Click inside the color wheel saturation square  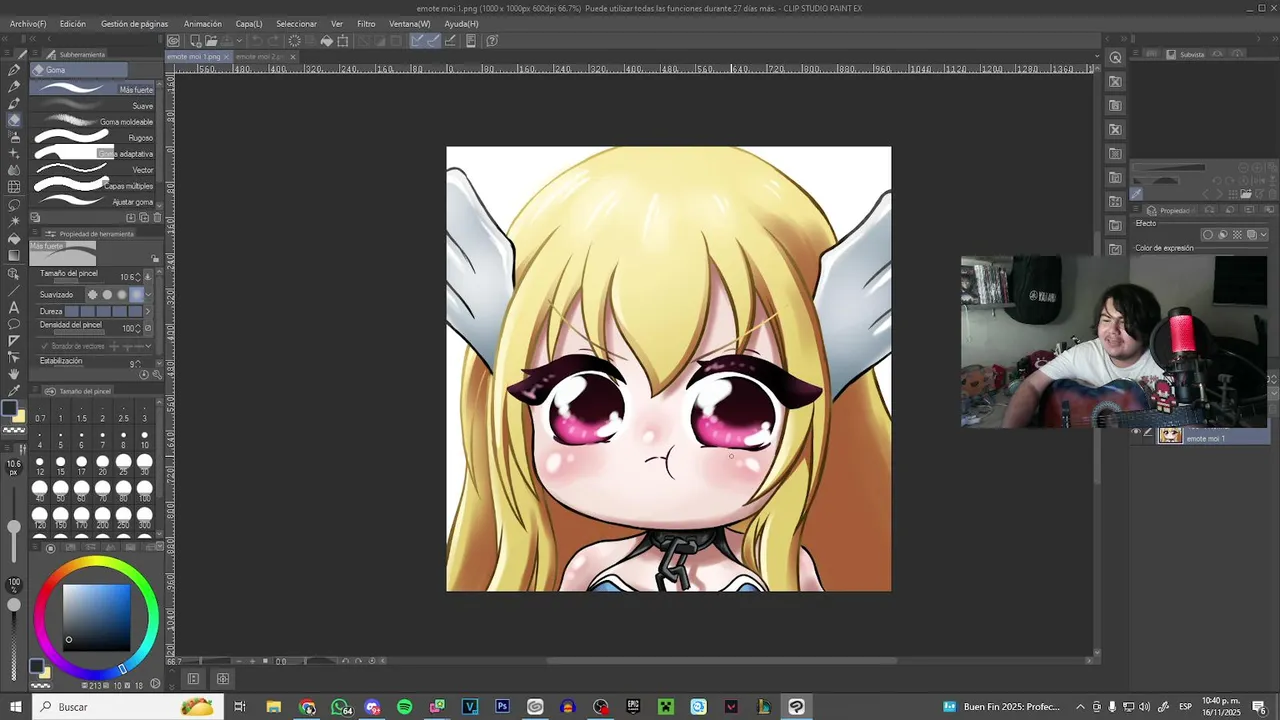tap(96, 617)
